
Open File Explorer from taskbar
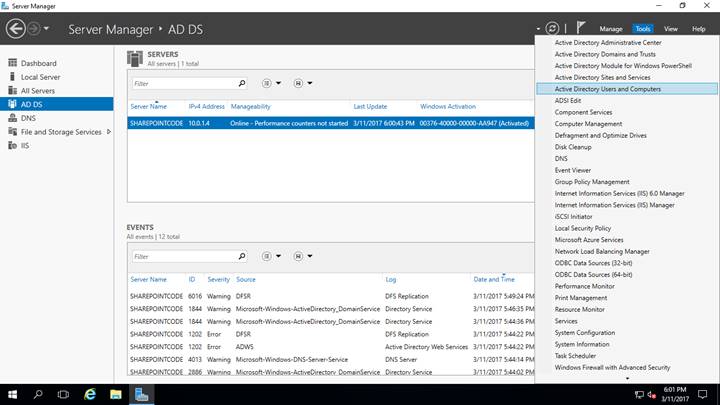pos(116,394)
